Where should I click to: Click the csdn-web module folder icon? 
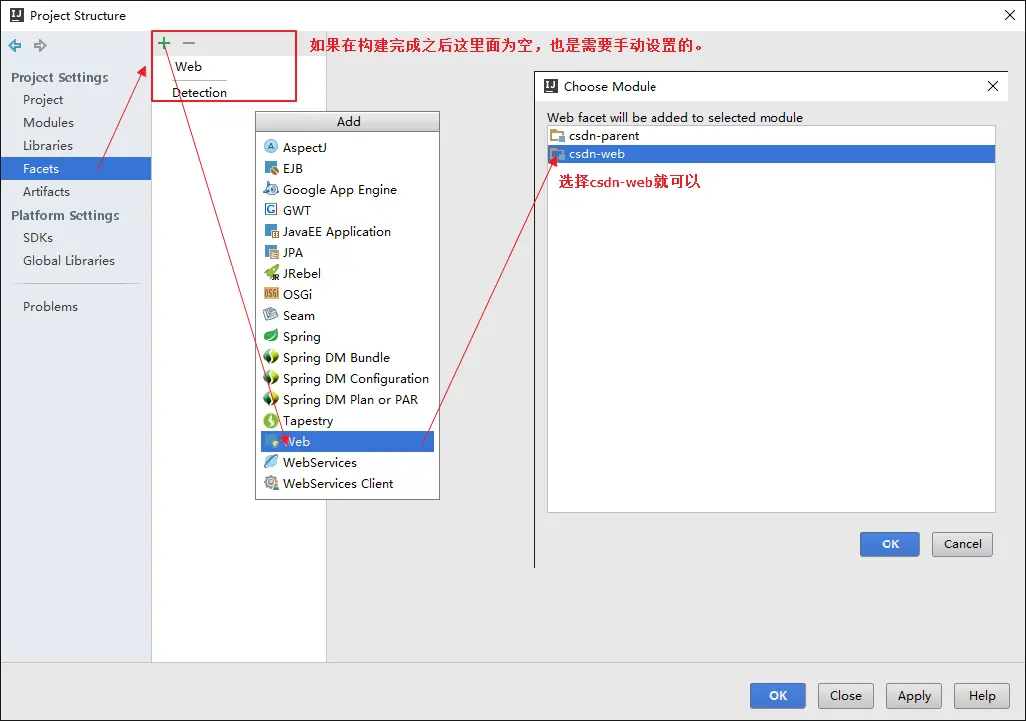tap(560, 154)
